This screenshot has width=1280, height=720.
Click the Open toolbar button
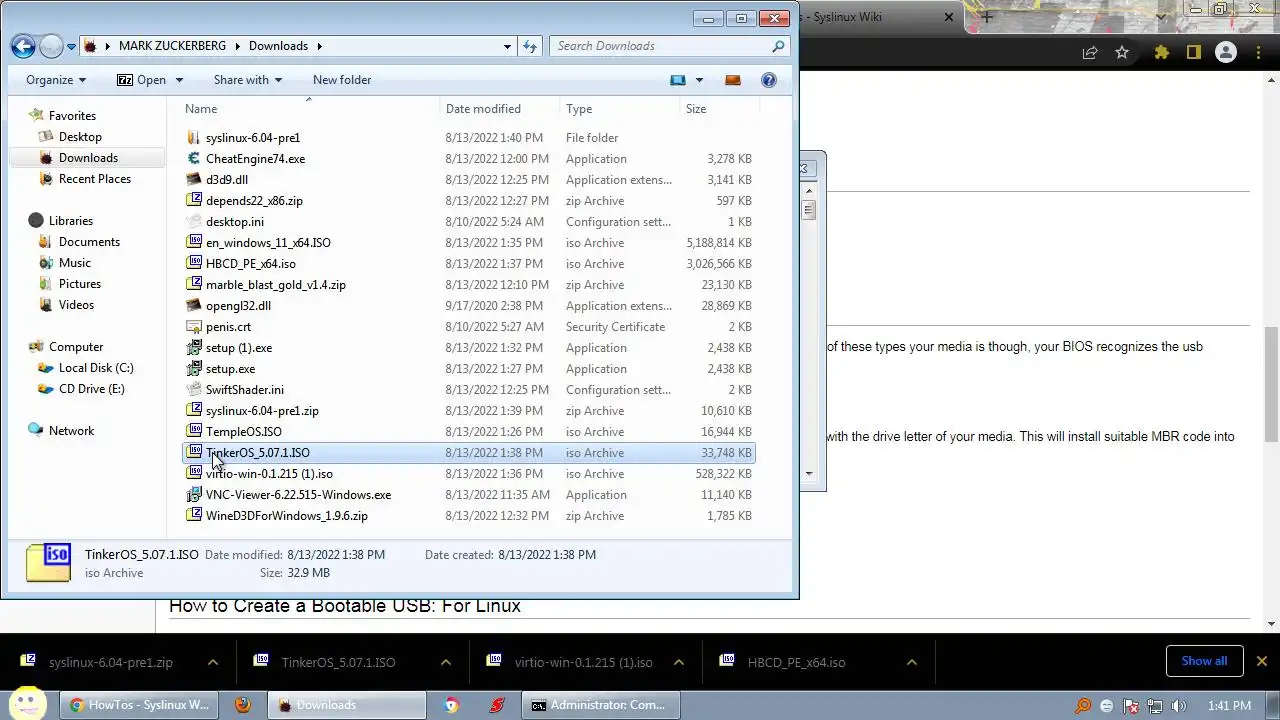coord(142,80)
